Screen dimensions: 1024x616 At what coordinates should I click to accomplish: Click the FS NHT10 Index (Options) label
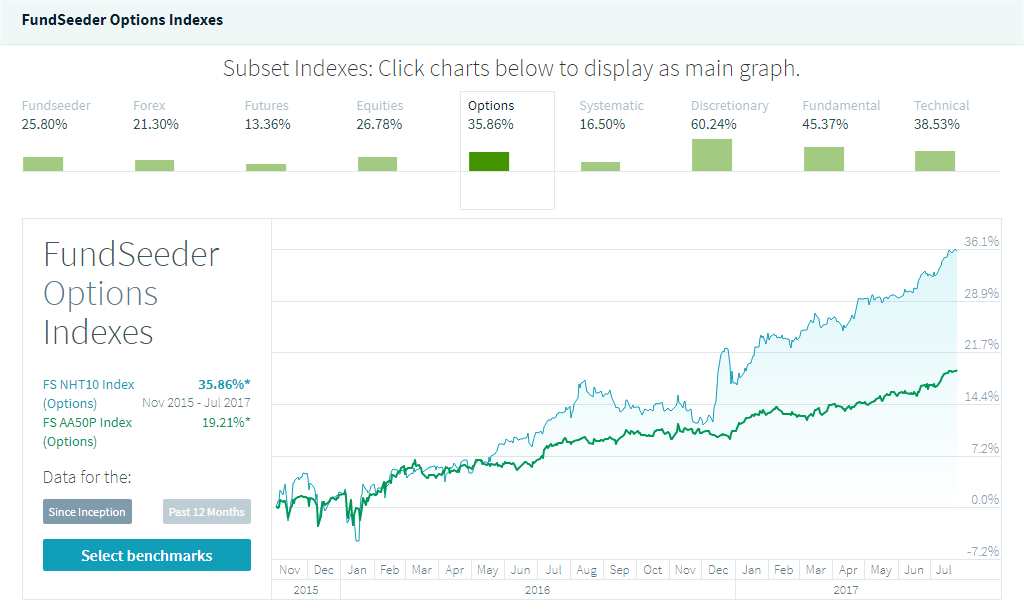click(x=88, y=393)
